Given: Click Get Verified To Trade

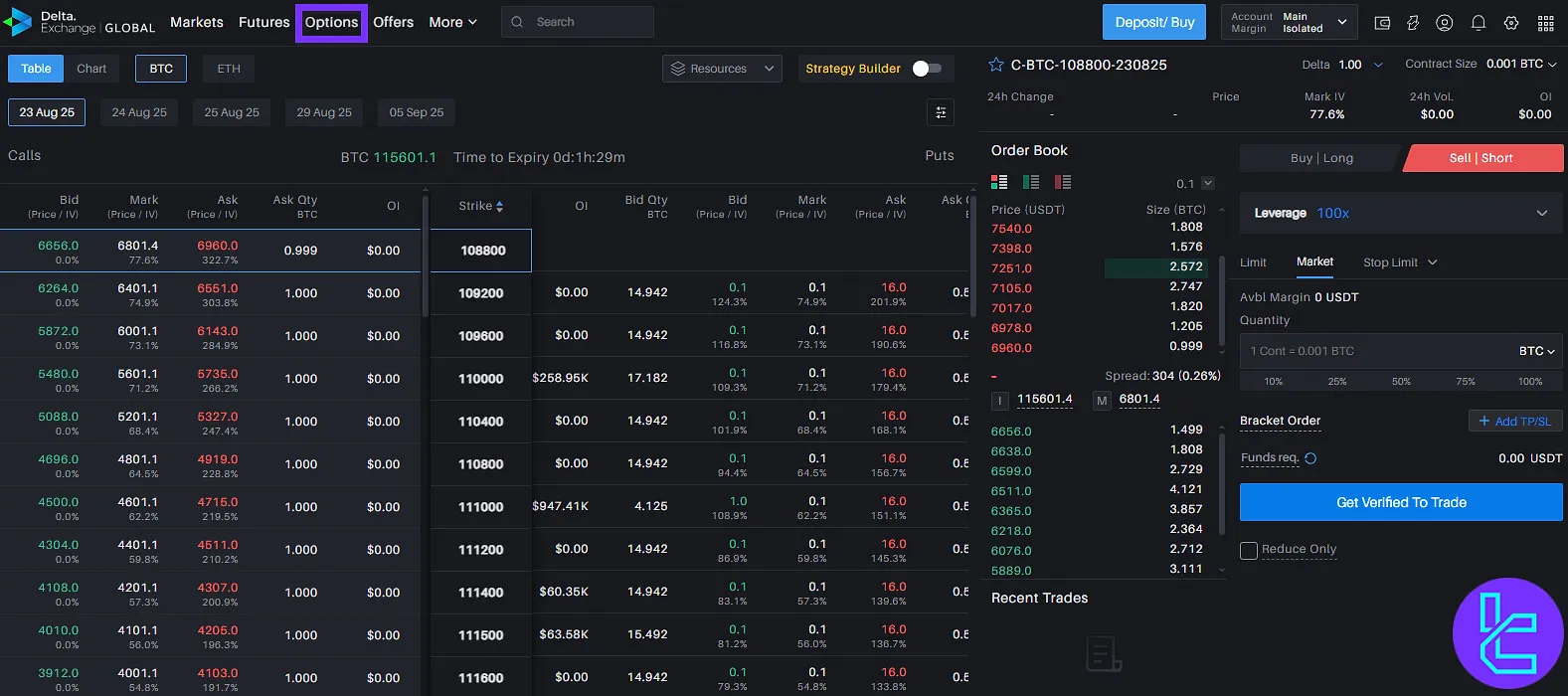Looking at the screenshot, I should point(1401,502).
